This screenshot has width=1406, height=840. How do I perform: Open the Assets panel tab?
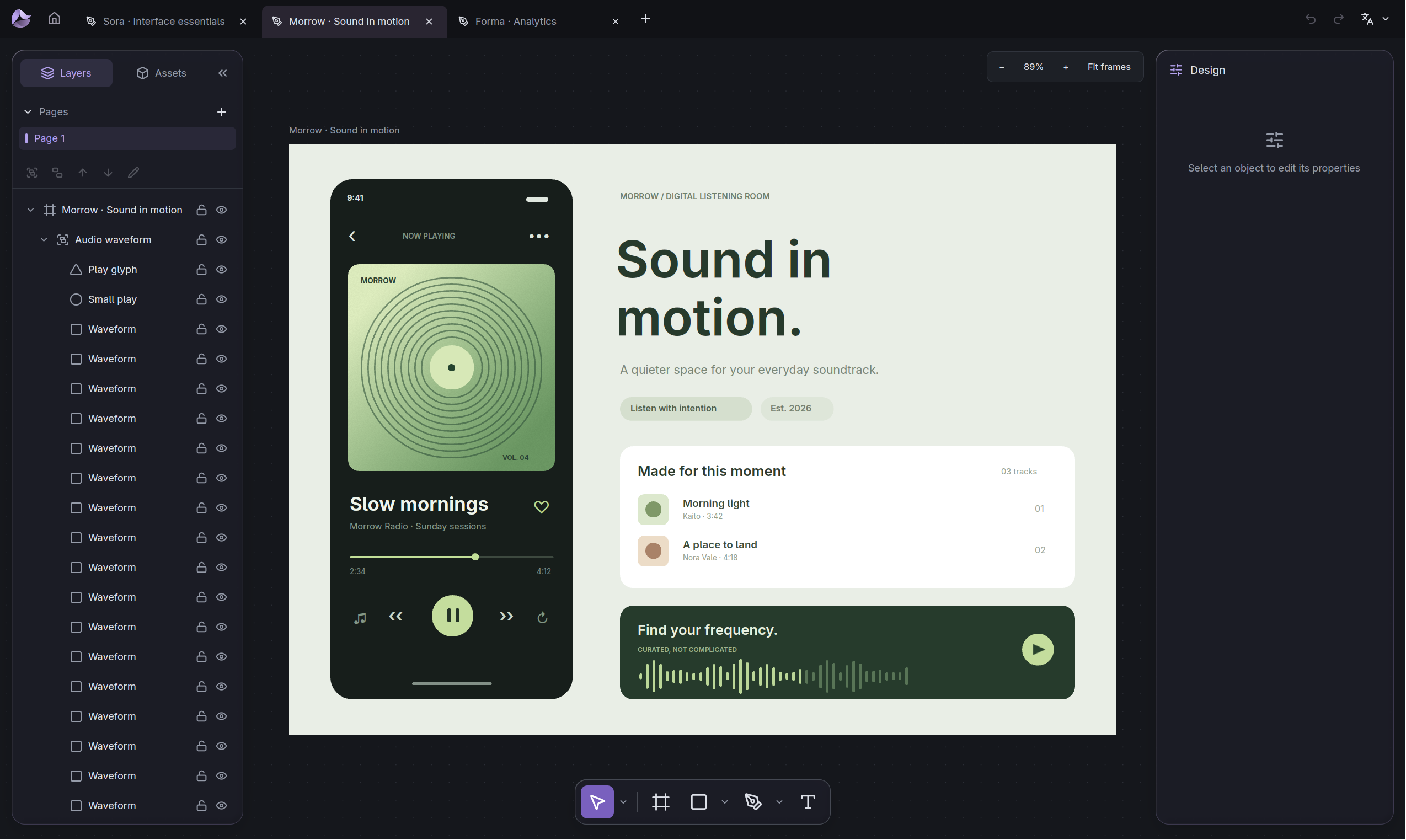point(161,73)
